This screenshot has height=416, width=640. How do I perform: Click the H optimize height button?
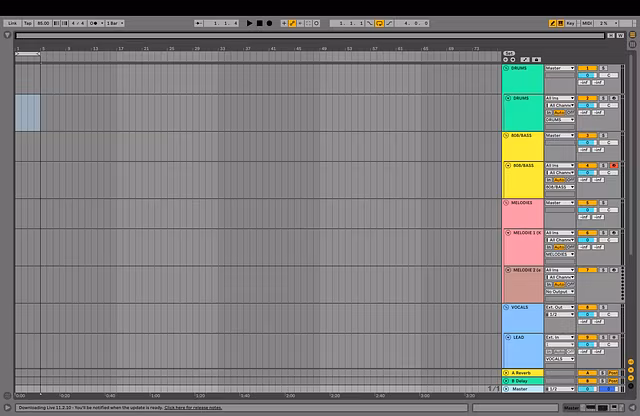coord(611,36)
